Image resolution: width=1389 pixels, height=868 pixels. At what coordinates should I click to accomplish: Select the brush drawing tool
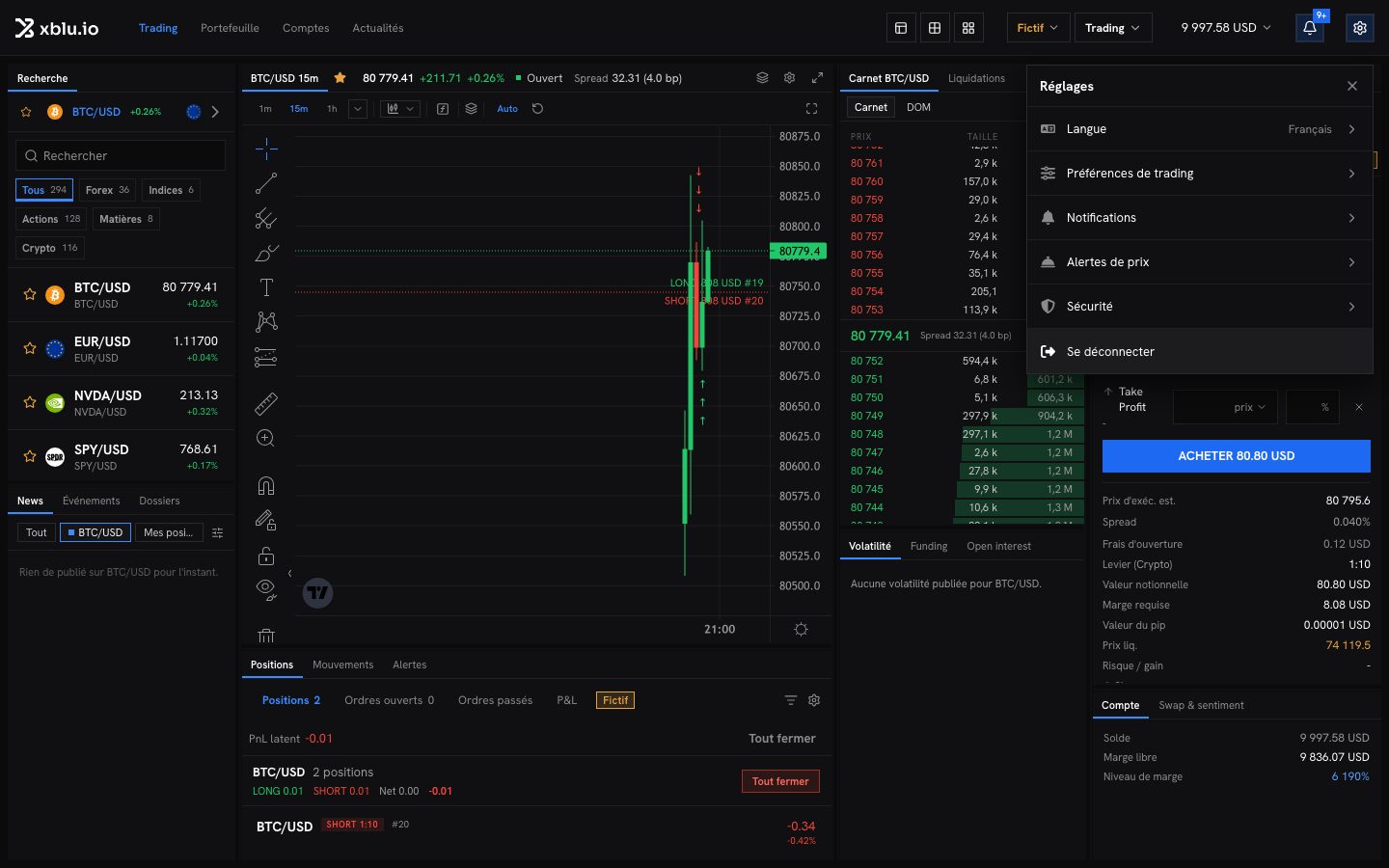point(266,254)
